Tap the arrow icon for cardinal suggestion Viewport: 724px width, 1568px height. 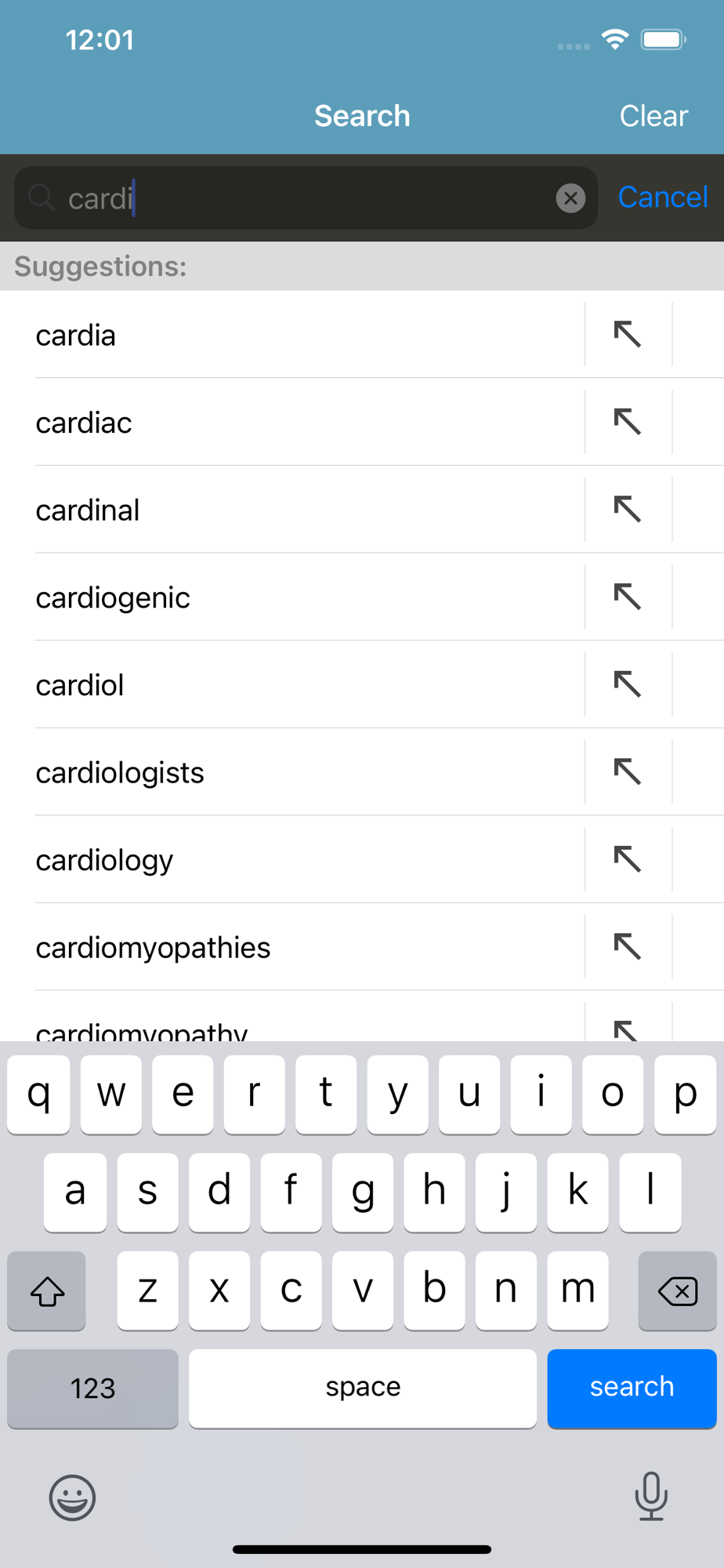[628, 510]
